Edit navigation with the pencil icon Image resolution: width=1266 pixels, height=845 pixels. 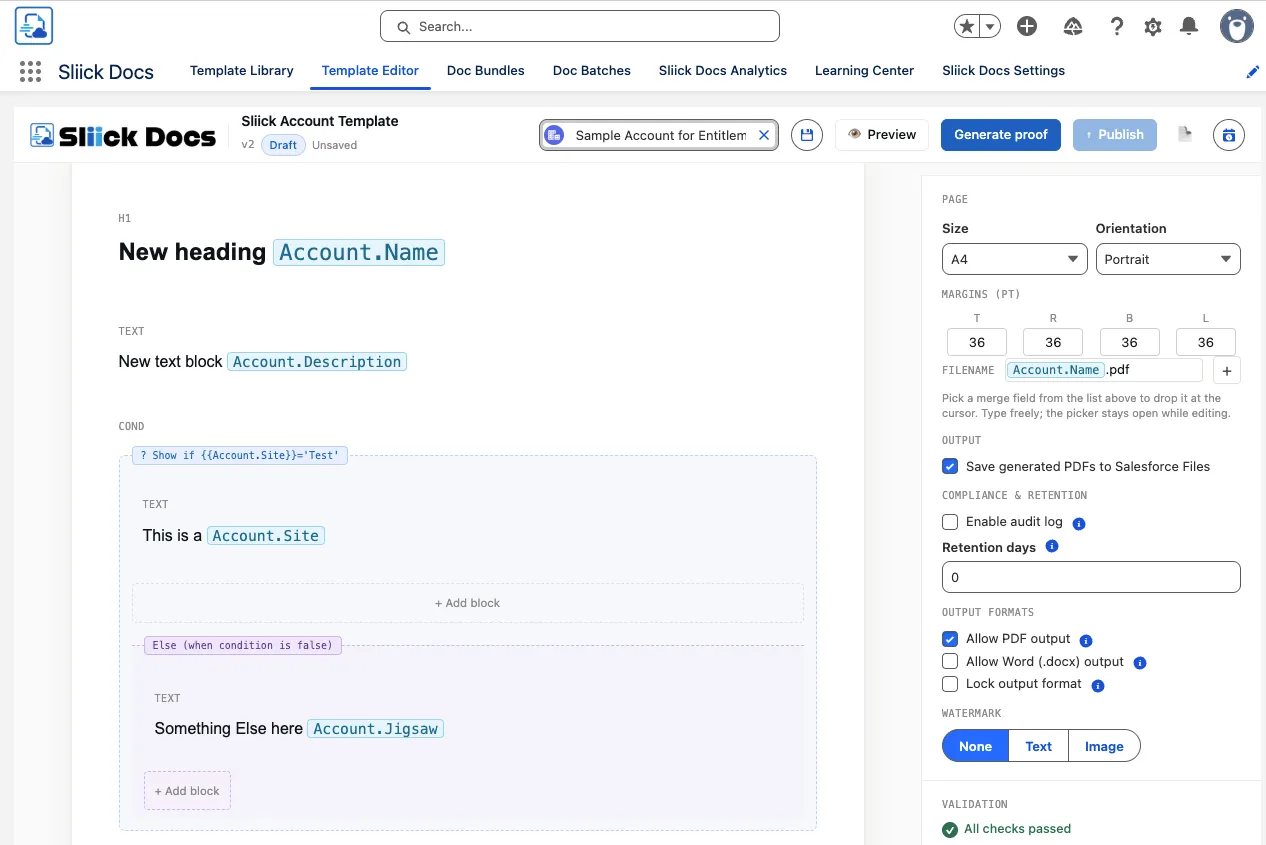point(1253,71)
